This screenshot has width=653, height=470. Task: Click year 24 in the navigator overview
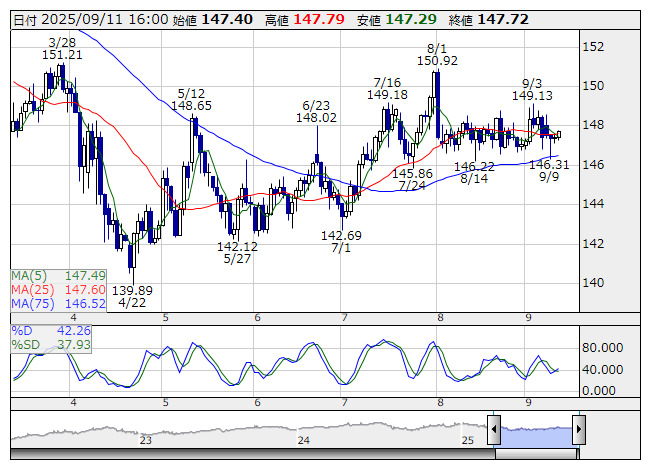coord(304,439)
